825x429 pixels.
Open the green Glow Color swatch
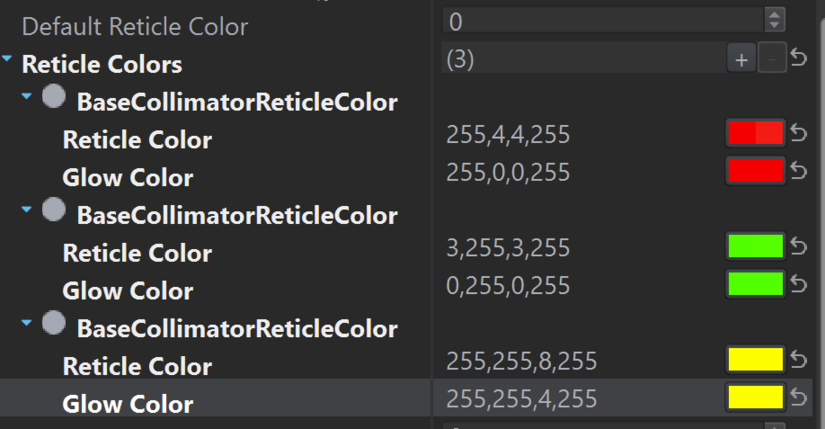tap(755, 285)
